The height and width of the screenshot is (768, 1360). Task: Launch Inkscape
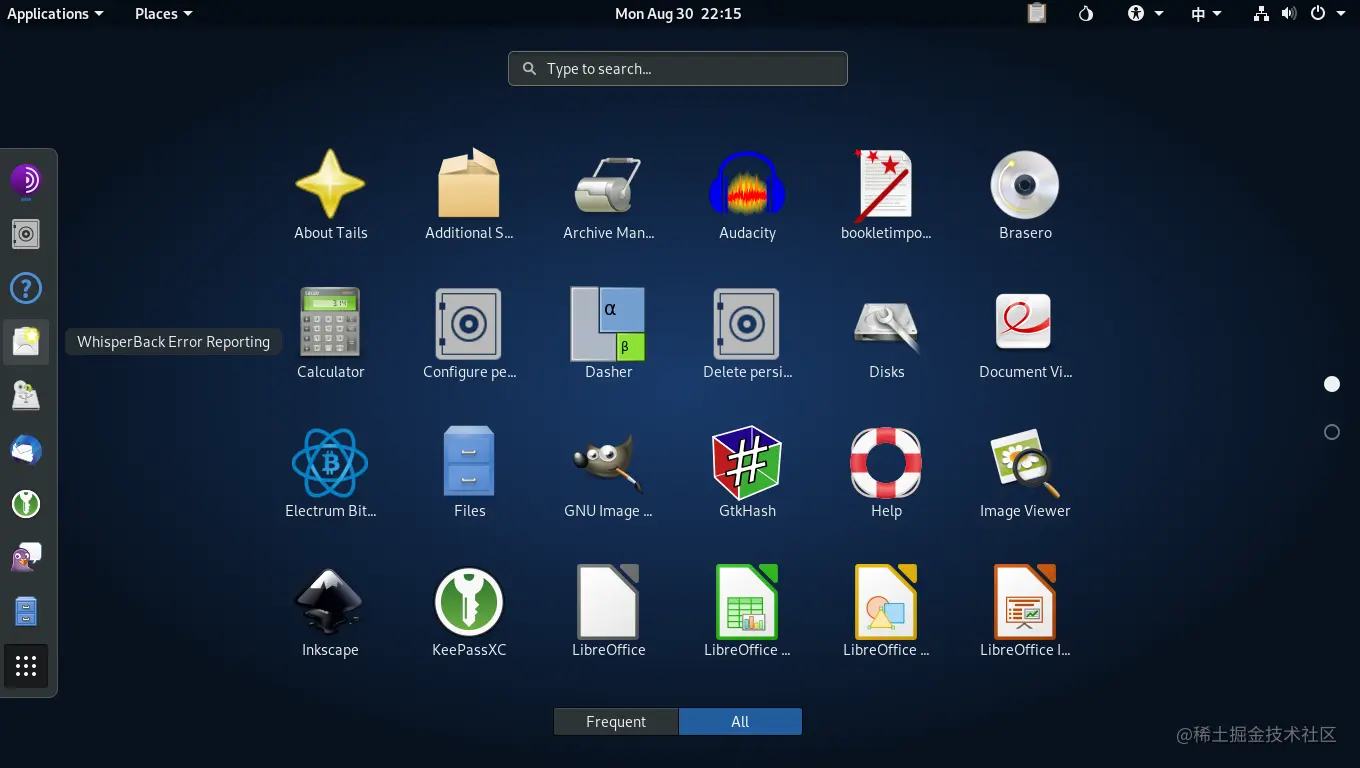(x=330, y=600)
